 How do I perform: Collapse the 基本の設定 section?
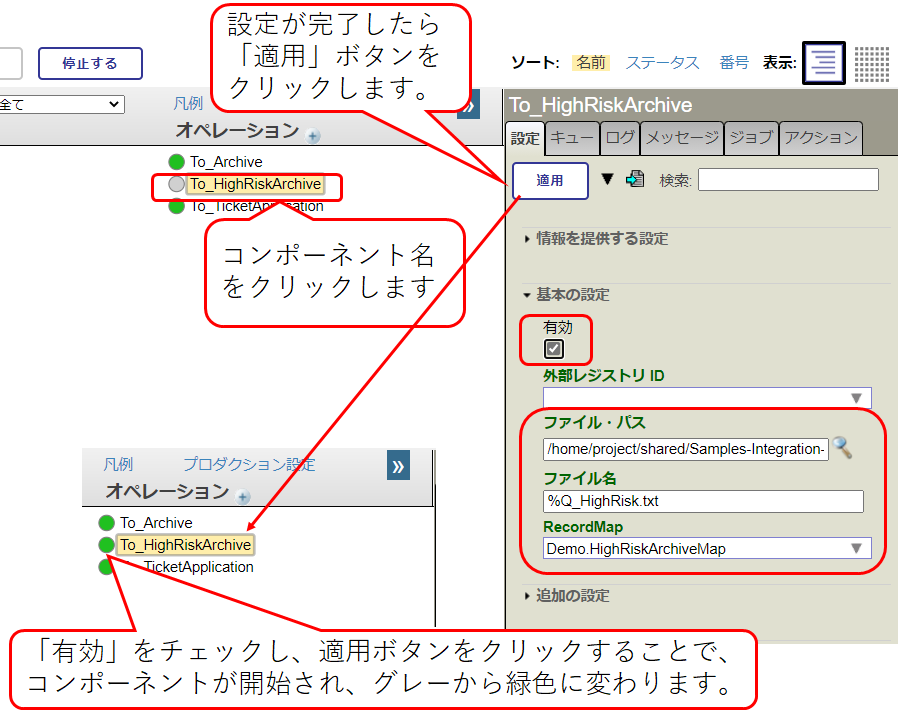[x=572, y=295]
